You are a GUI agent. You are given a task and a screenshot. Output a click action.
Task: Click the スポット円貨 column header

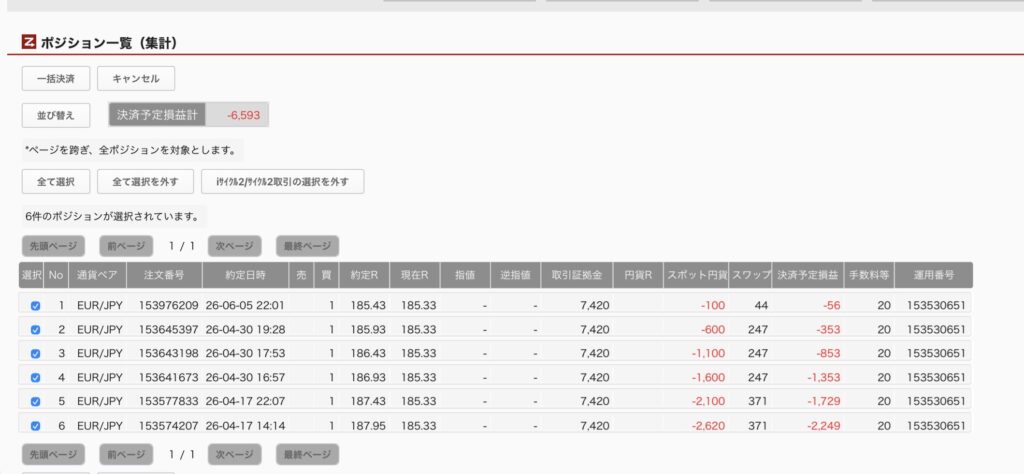click(696, 275)
